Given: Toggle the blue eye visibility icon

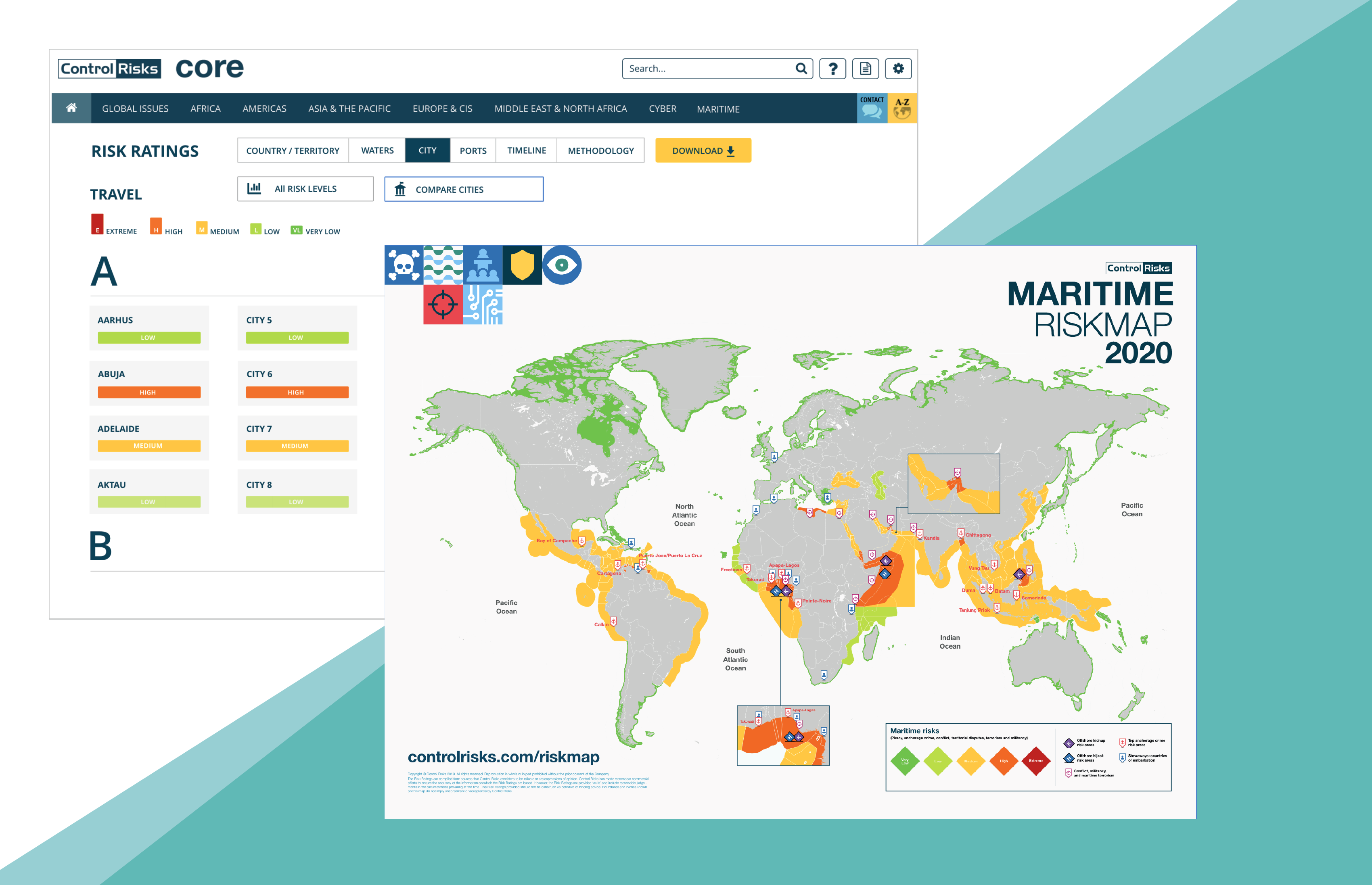Looking at the screenshot, I should [x=562, y=265].
